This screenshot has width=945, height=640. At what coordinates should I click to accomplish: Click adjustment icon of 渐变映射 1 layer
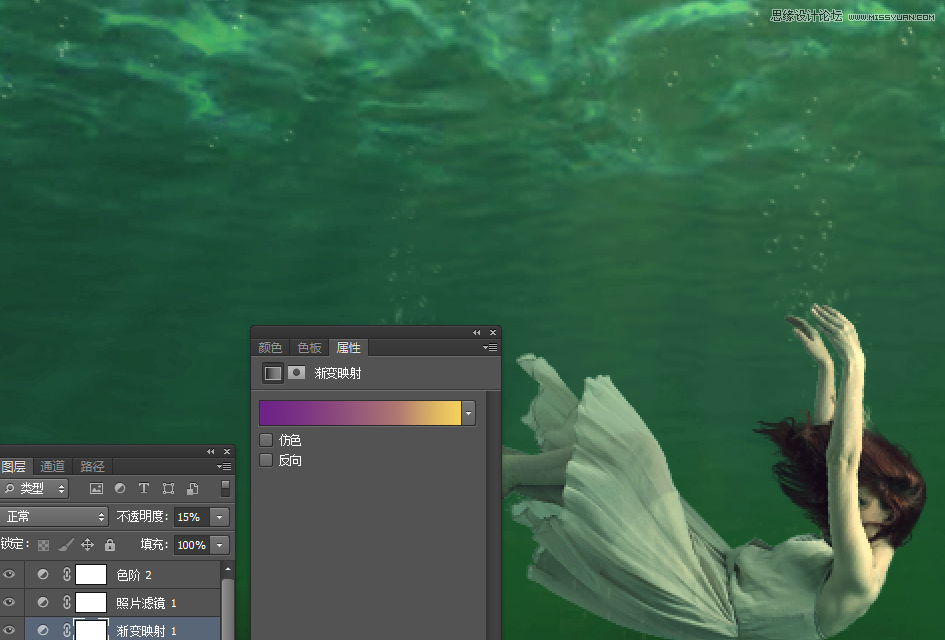point(43,630)
